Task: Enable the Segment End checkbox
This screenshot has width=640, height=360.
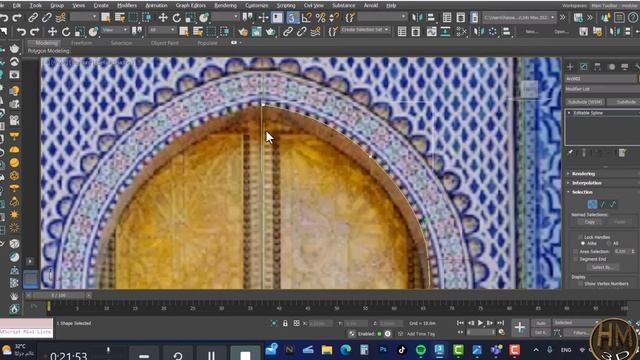Action: pyautogui.click(x=575, y=259)
